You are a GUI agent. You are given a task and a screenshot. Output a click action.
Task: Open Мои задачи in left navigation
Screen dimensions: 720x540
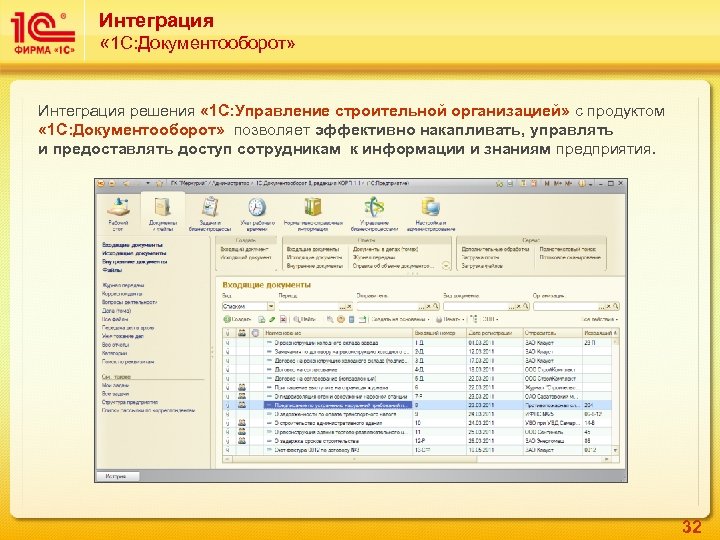[x=115, y=385]
